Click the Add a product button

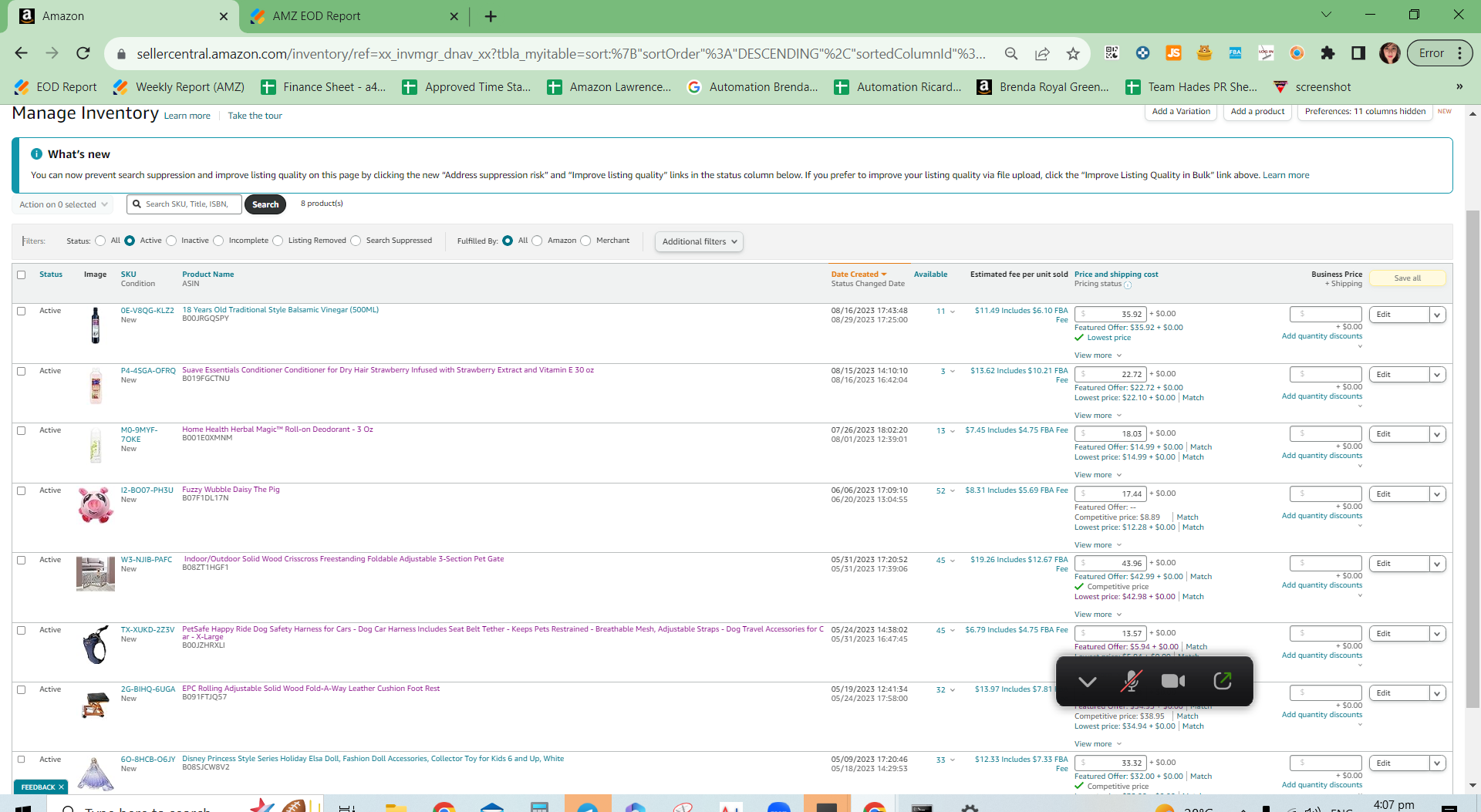pyautogui.click(x=1257, y=112)
